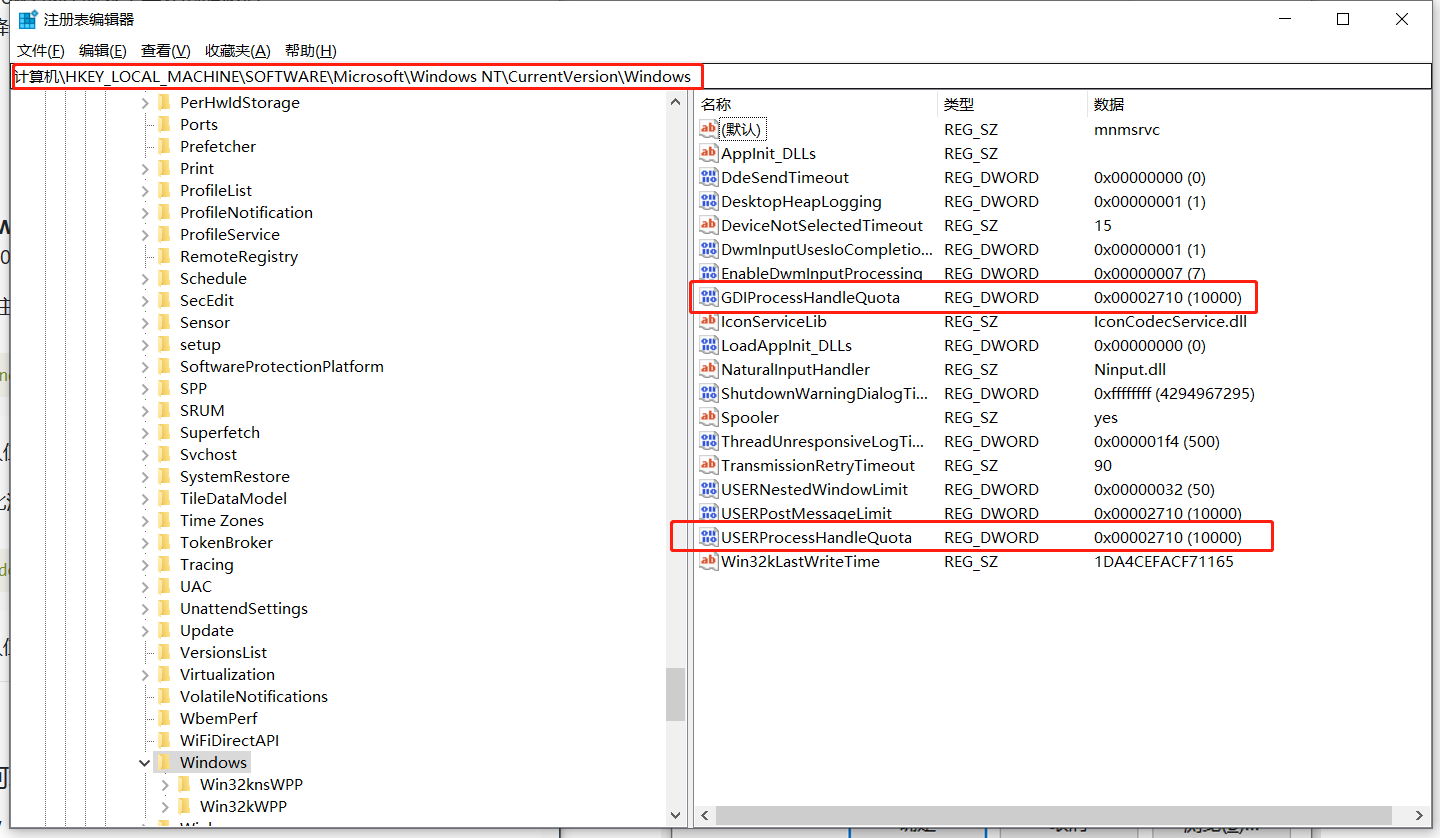Collapse the Windows key node
This screenshot has height=838, width=1440.
[145, 762]
